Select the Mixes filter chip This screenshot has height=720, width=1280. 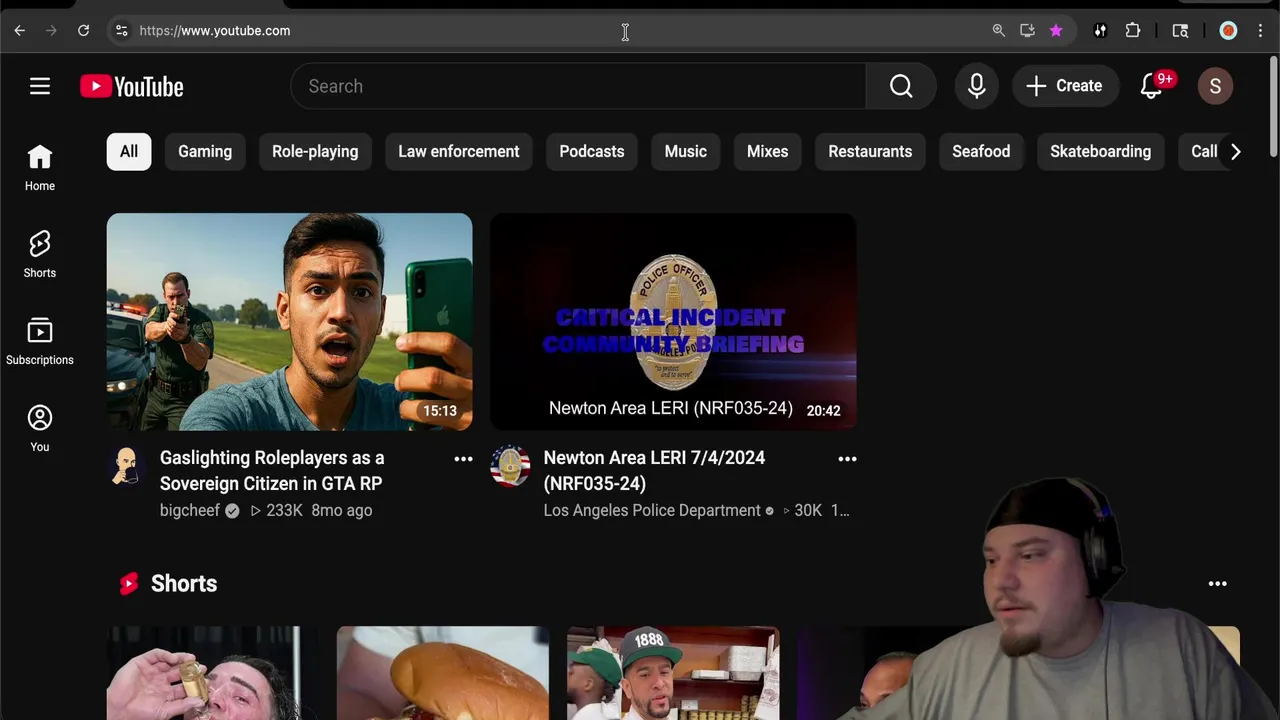tap(768, 152)
